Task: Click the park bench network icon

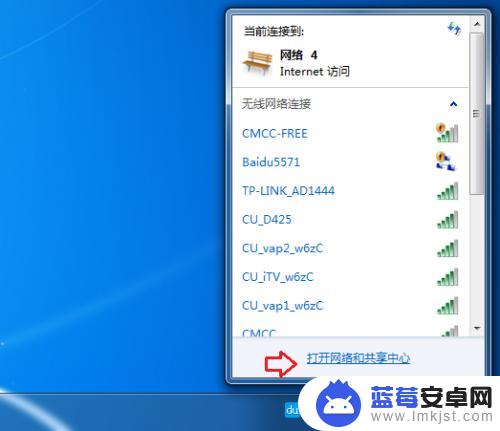Action: click(257, 63)
